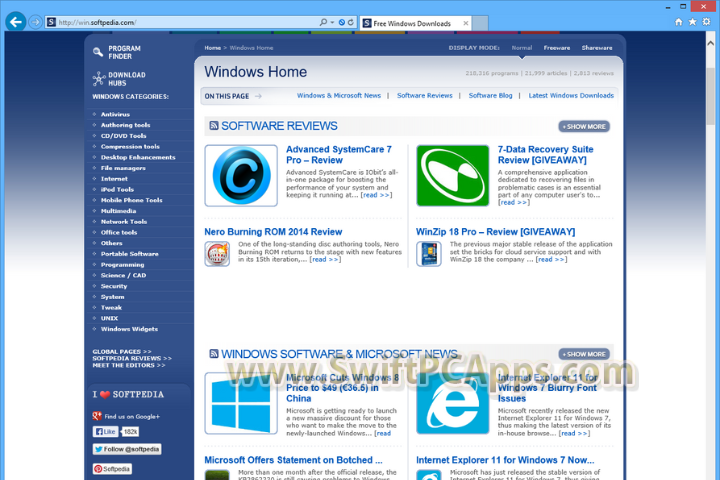
Task: Click the search magnifier in address bar
Action: coord(323,22)
